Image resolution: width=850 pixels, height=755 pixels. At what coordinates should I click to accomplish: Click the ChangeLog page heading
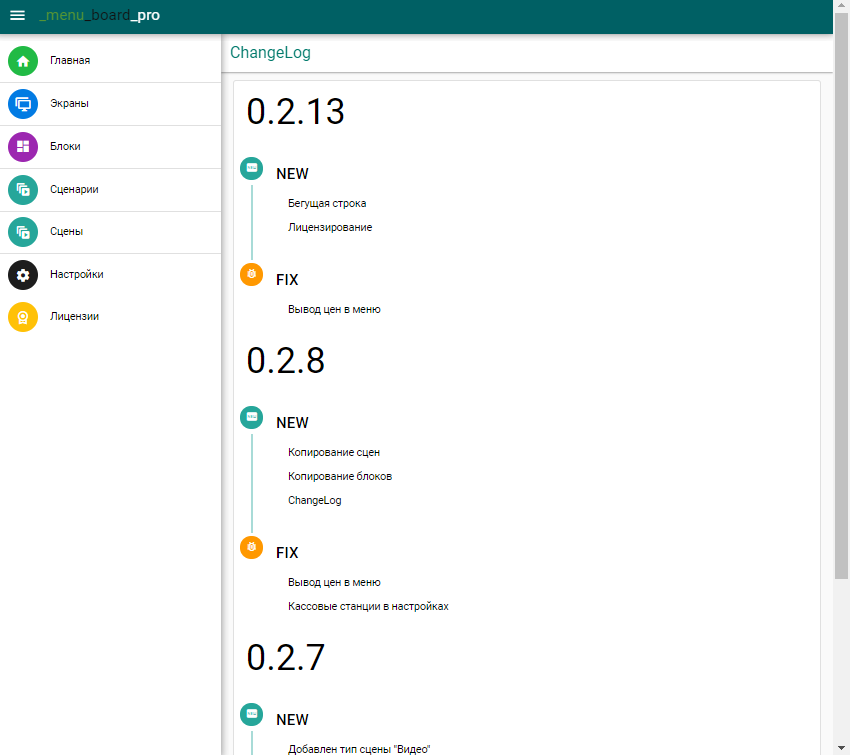pos(270,53)
